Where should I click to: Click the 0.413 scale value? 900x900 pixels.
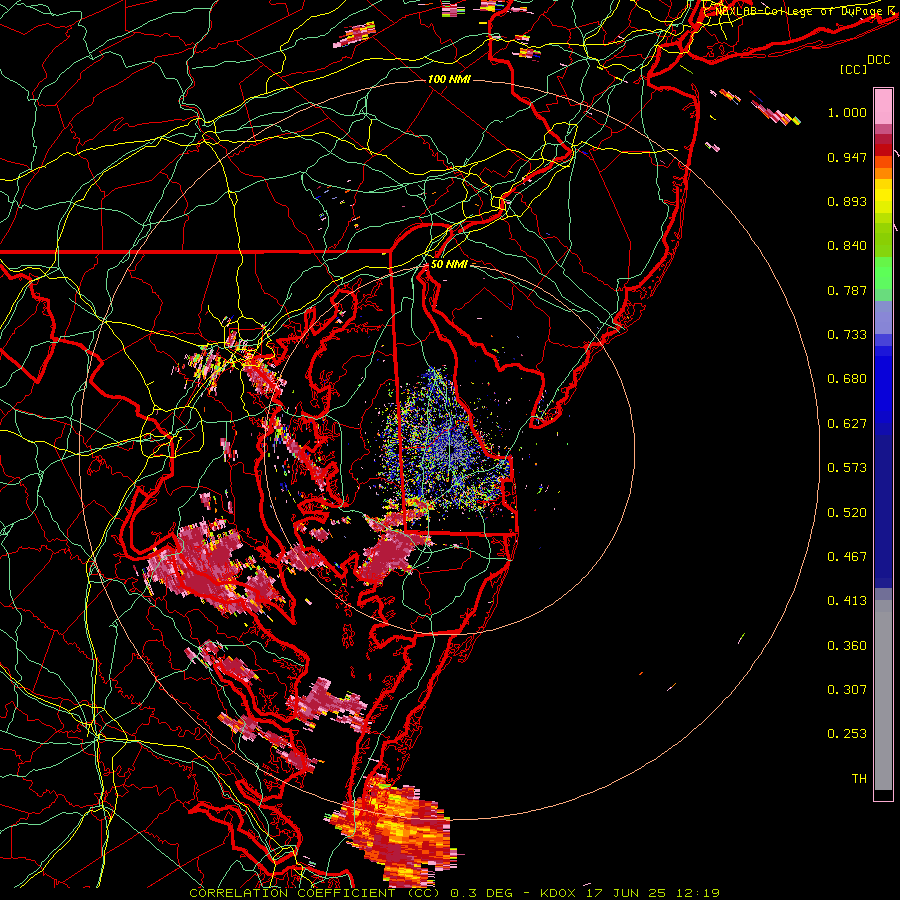click(847, 601)
